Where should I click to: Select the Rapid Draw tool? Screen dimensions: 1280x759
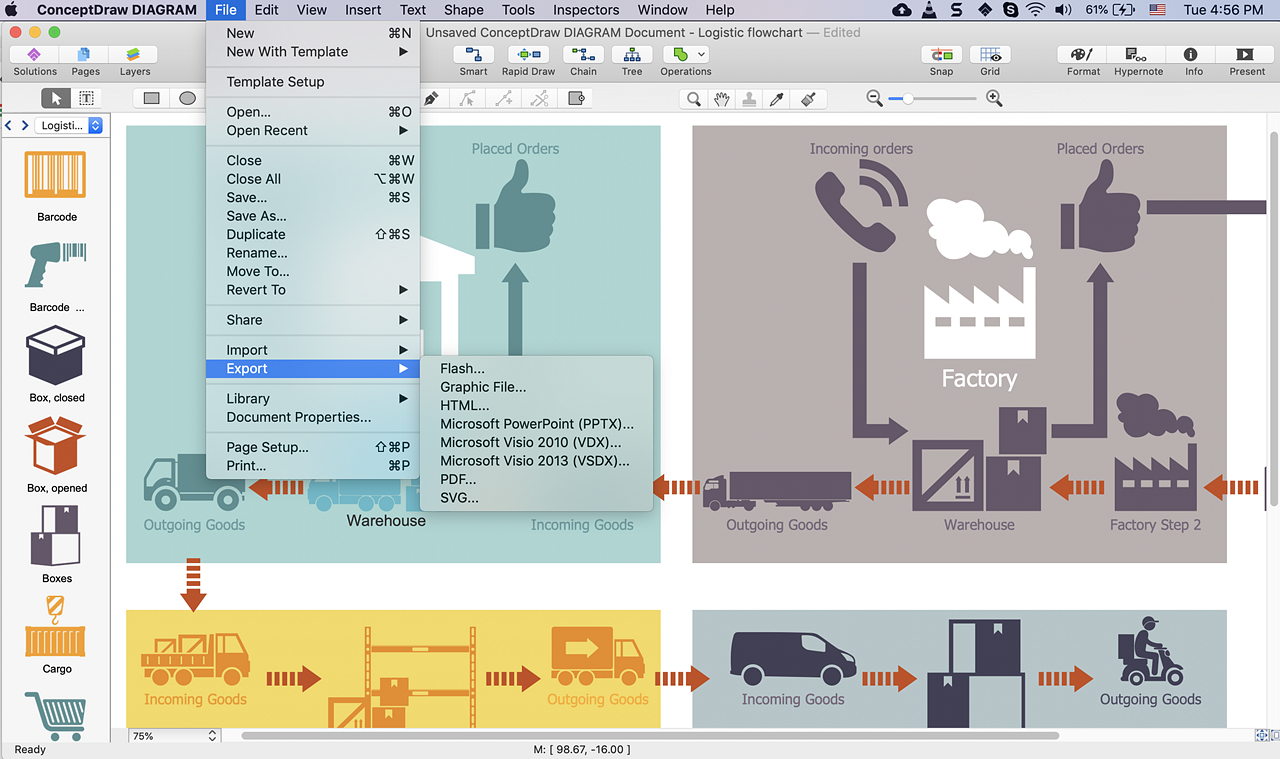point(528,60)
